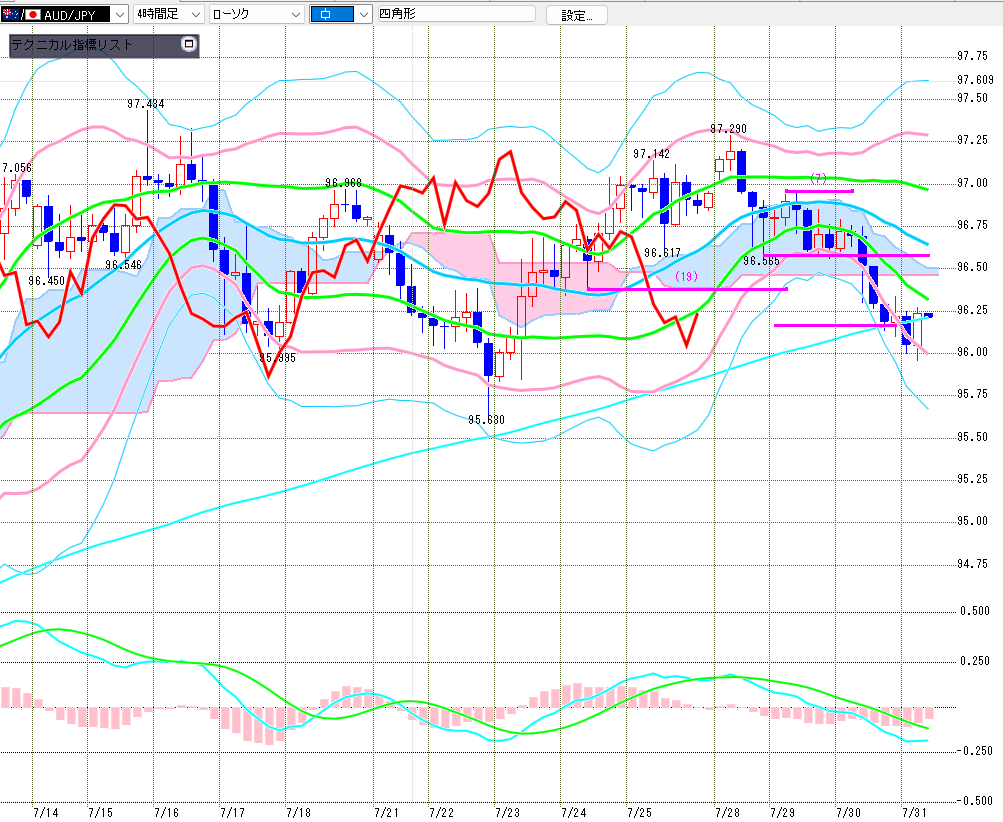This screenshot has width=1003, height=822.
Task: Click the positive 0.250 MACD axis label
Action: point(975,661)
